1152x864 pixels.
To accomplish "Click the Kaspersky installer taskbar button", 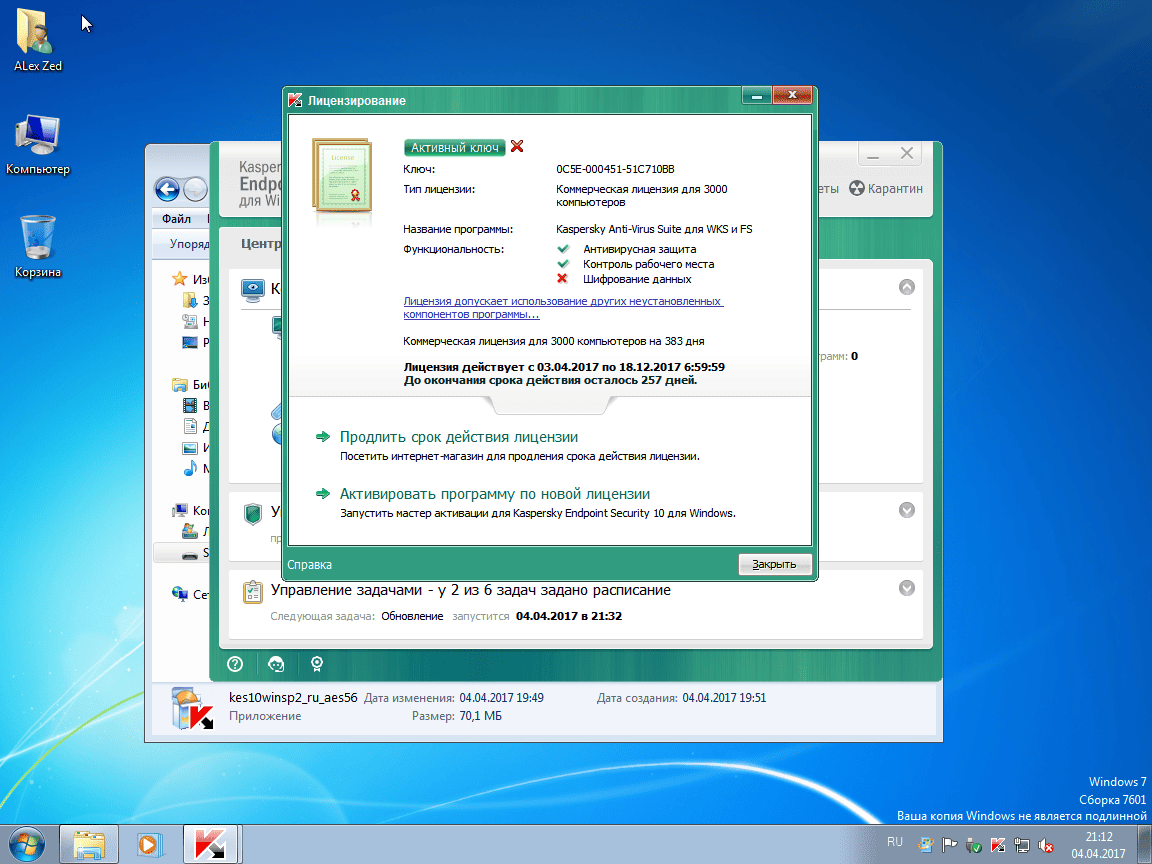I will click(211, 844).
